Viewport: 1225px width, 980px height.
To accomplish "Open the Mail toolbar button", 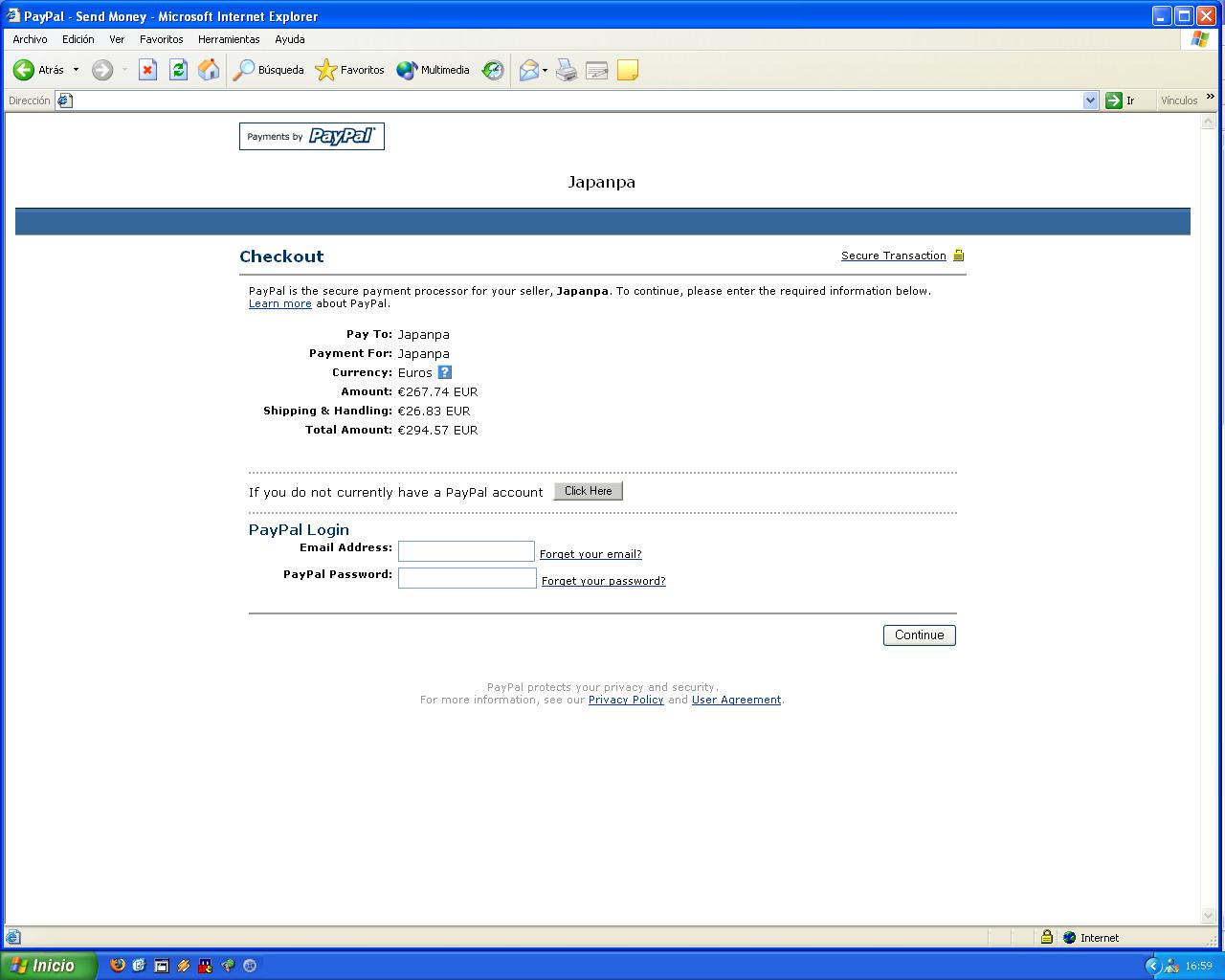I will pos(528,70).
